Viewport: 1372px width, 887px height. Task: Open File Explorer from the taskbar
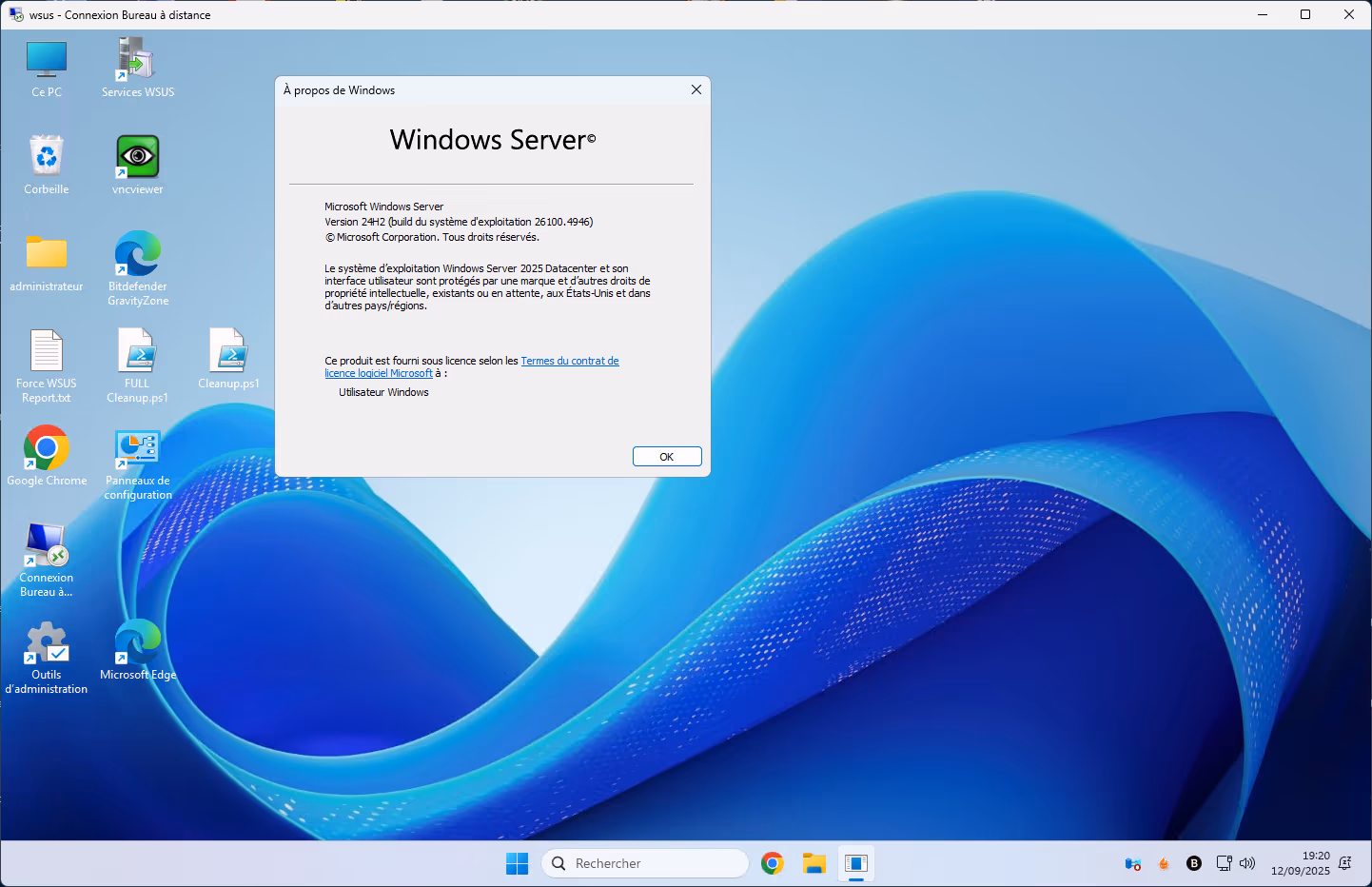814,863
